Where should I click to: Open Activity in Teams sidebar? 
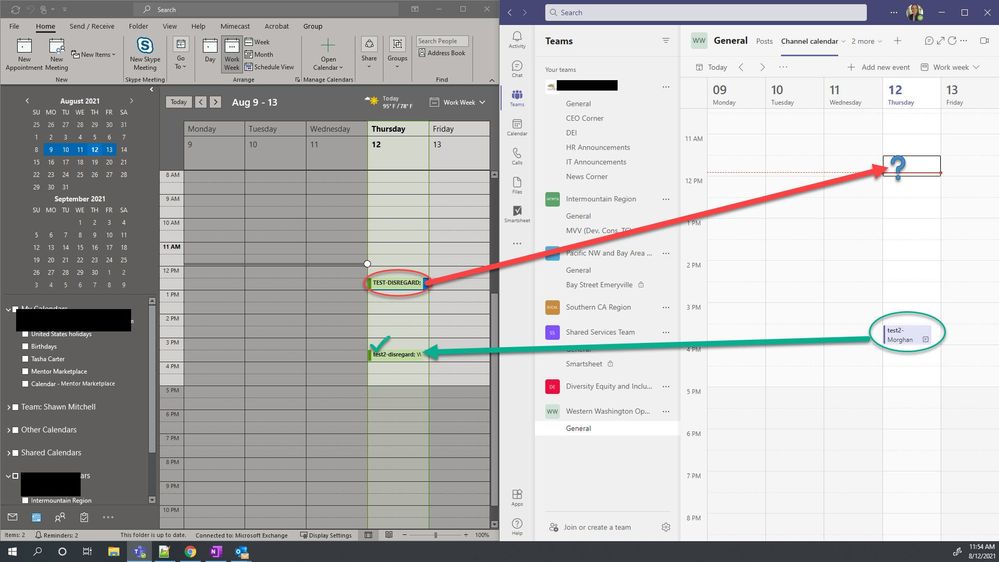pos(517,40)
